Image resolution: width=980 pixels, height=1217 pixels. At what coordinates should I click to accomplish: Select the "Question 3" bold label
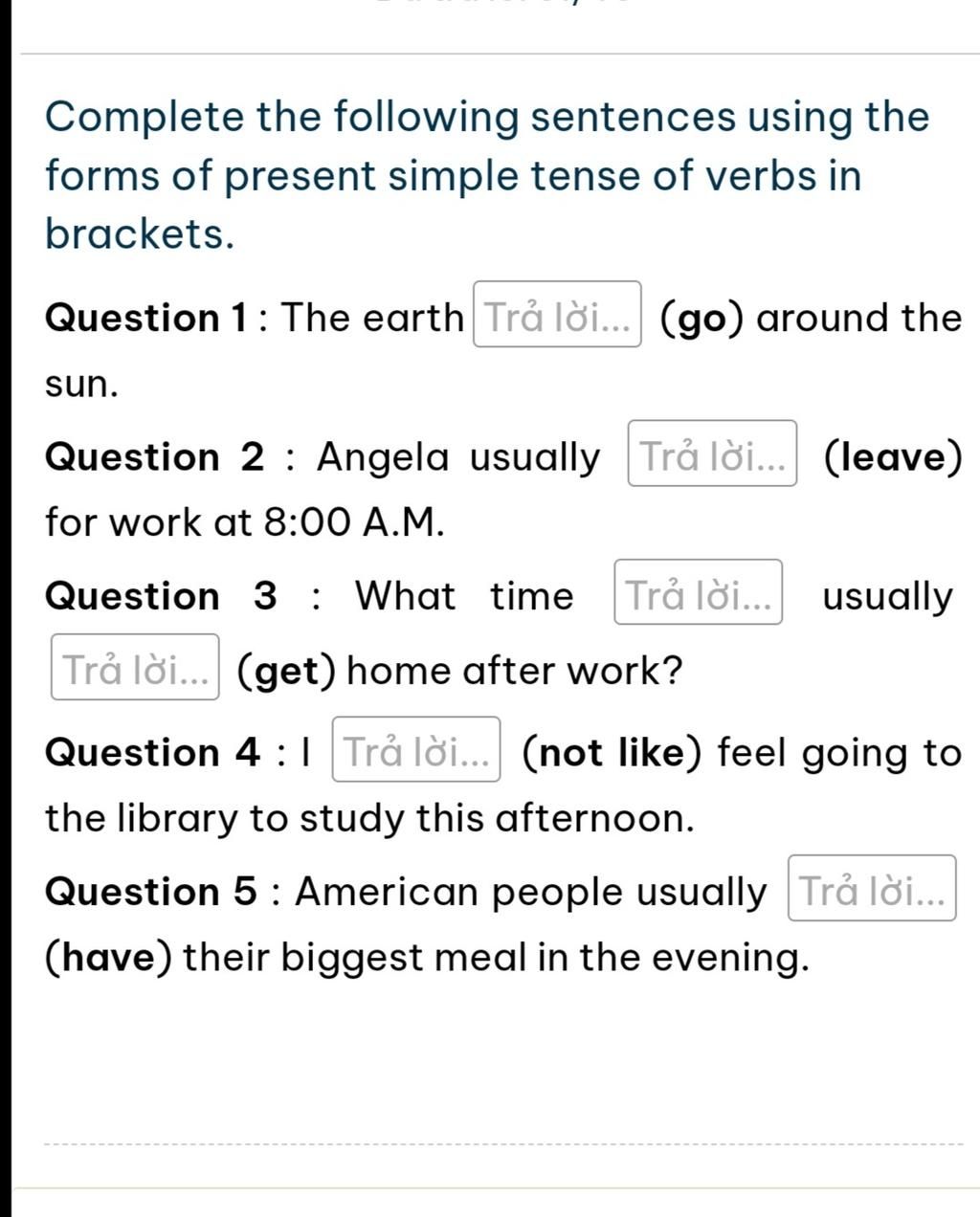(x=161, y=595)
